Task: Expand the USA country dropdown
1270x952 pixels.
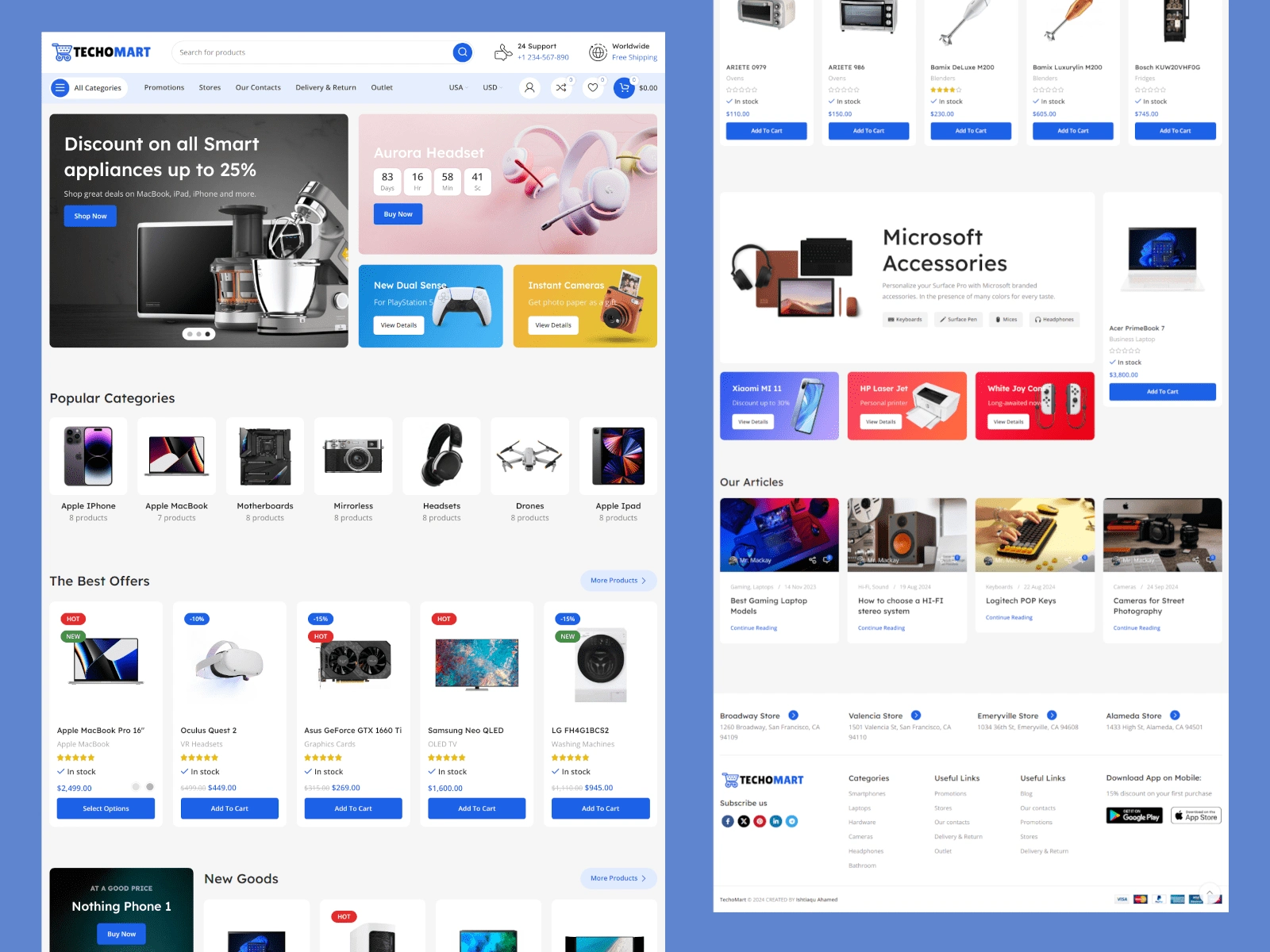Action: (459, 88)
